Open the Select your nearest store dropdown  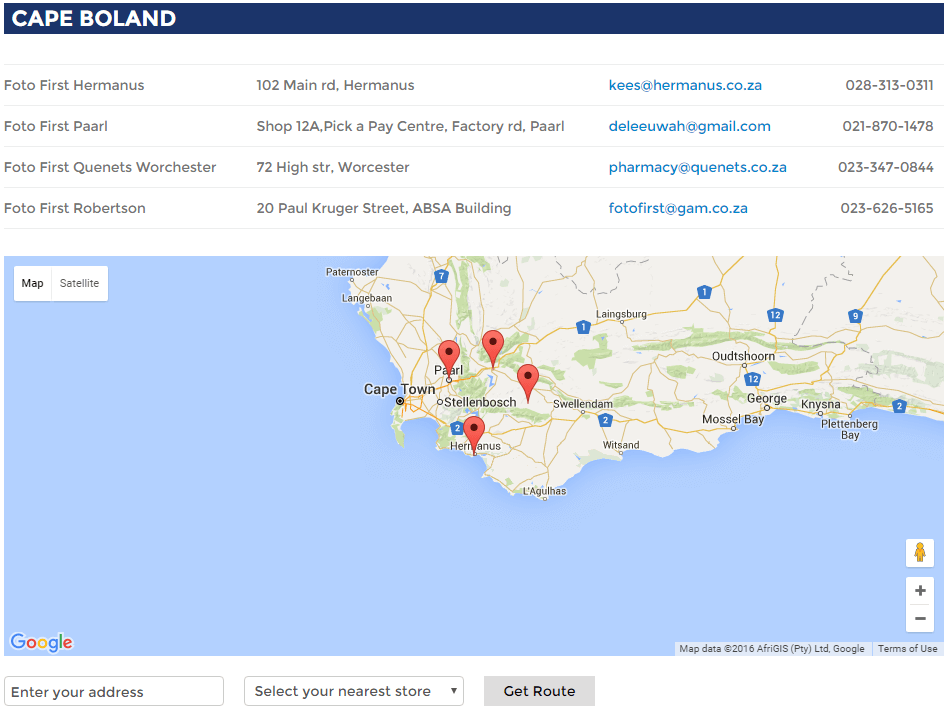354,691
